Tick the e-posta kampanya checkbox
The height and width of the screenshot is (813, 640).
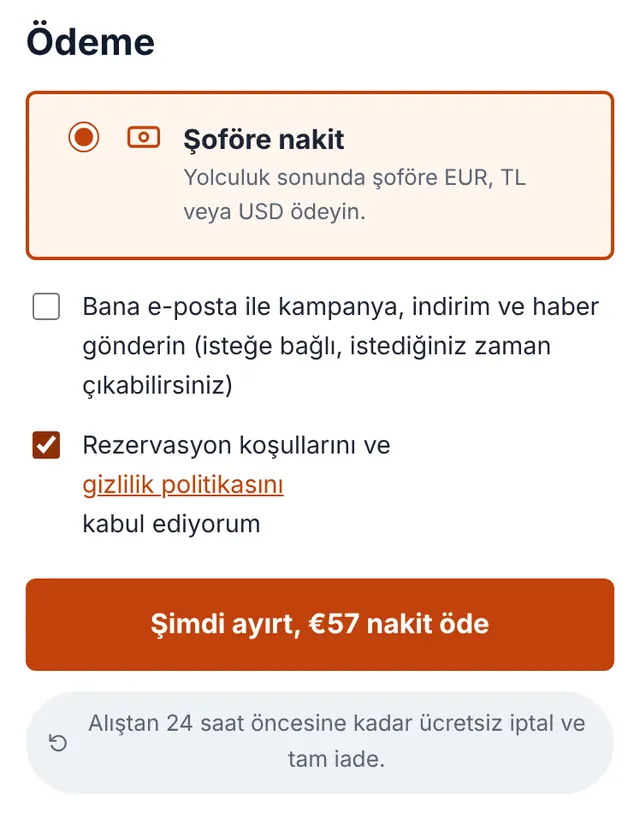46,306
